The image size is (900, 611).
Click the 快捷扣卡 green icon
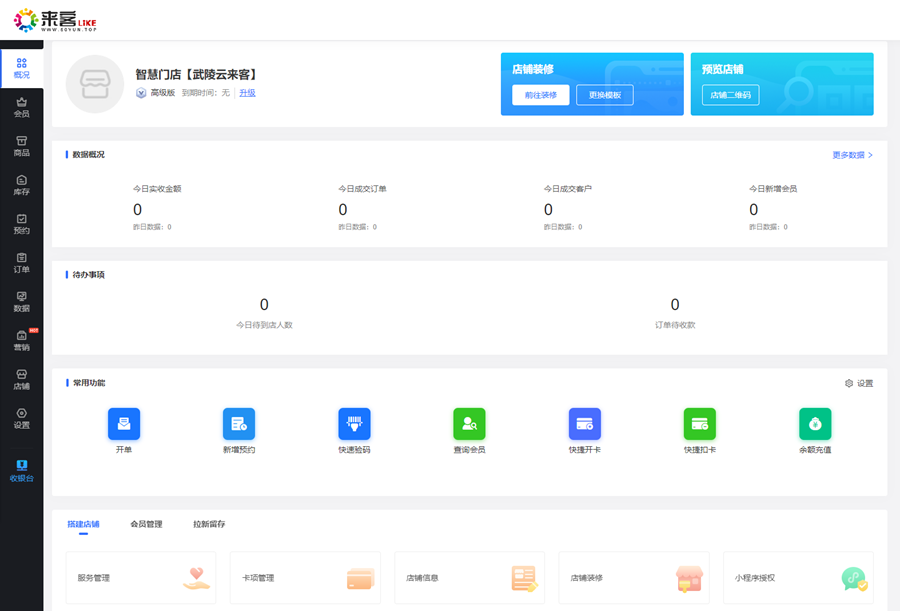(699, 424)
